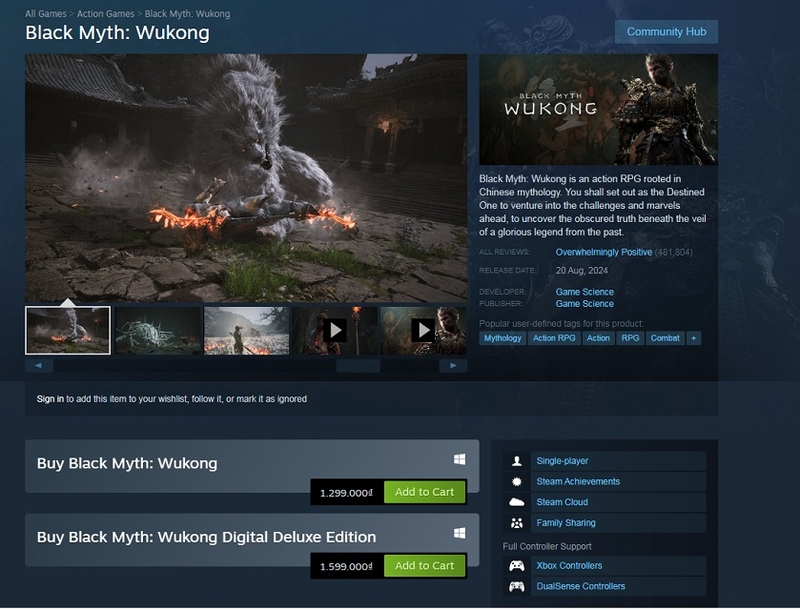Add standard Black Myth: Wukong to cart

(x=424, y=492)
